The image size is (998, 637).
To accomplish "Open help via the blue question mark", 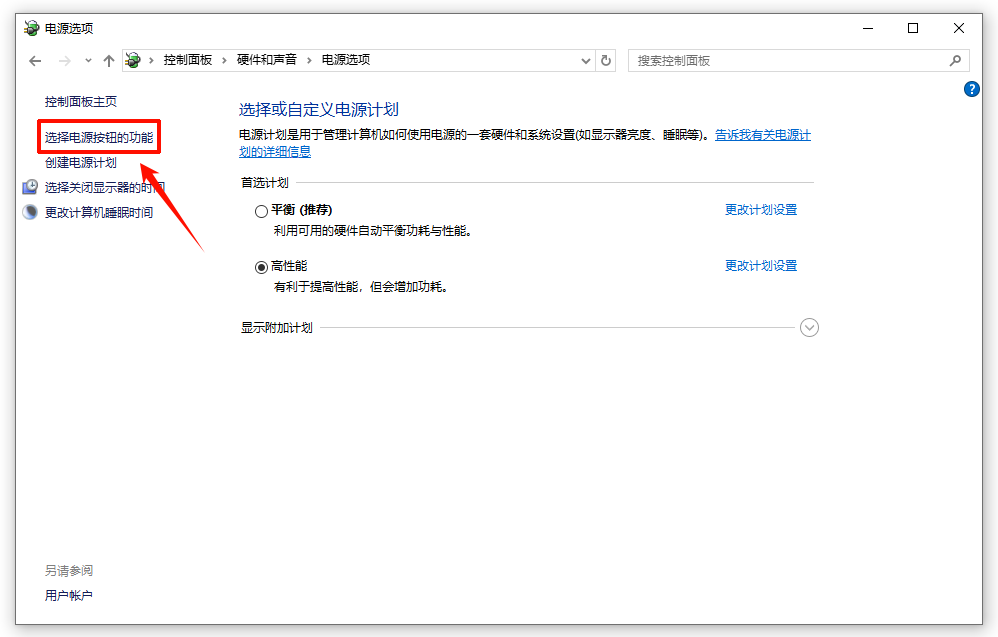I will pos(971,89).
